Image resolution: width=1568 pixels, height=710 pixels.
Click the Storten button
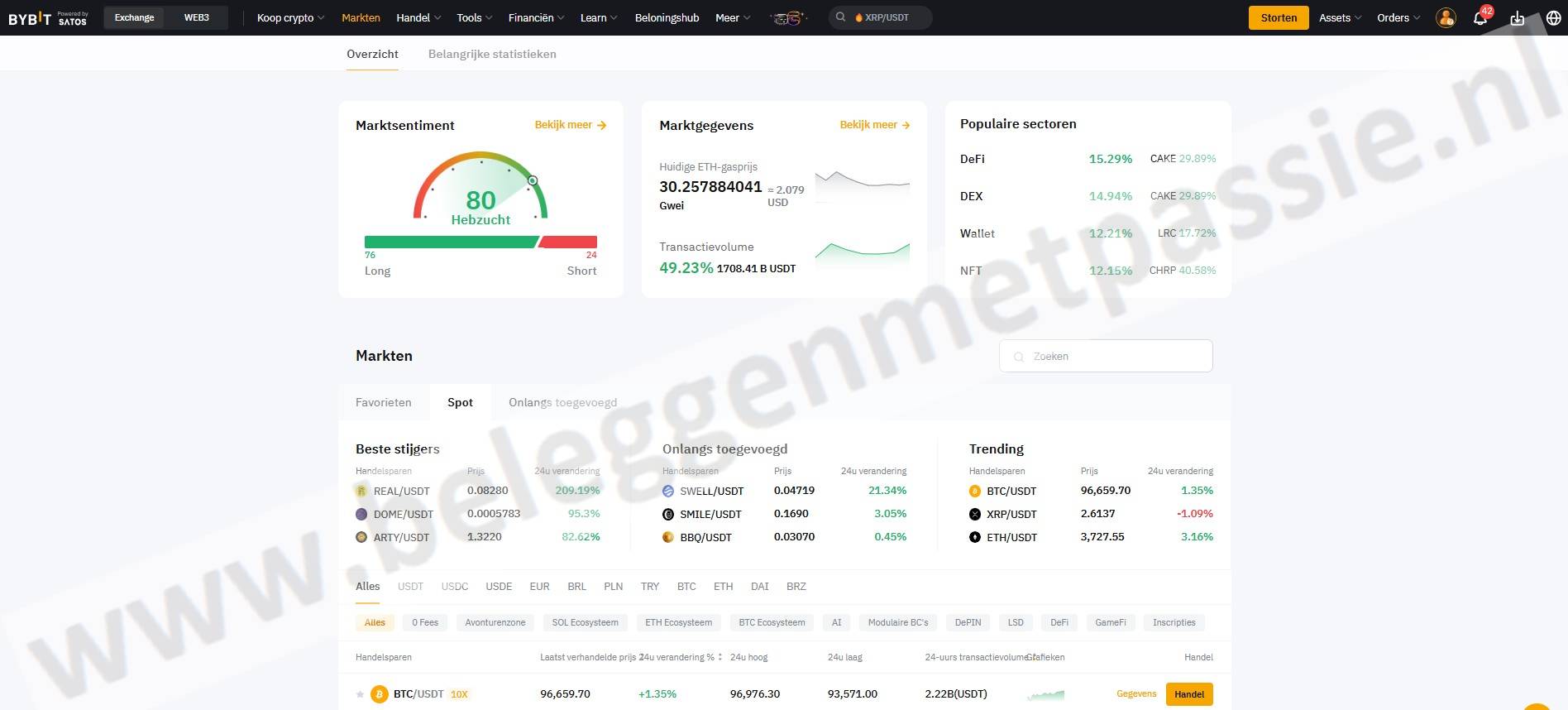pos(1278,17)
